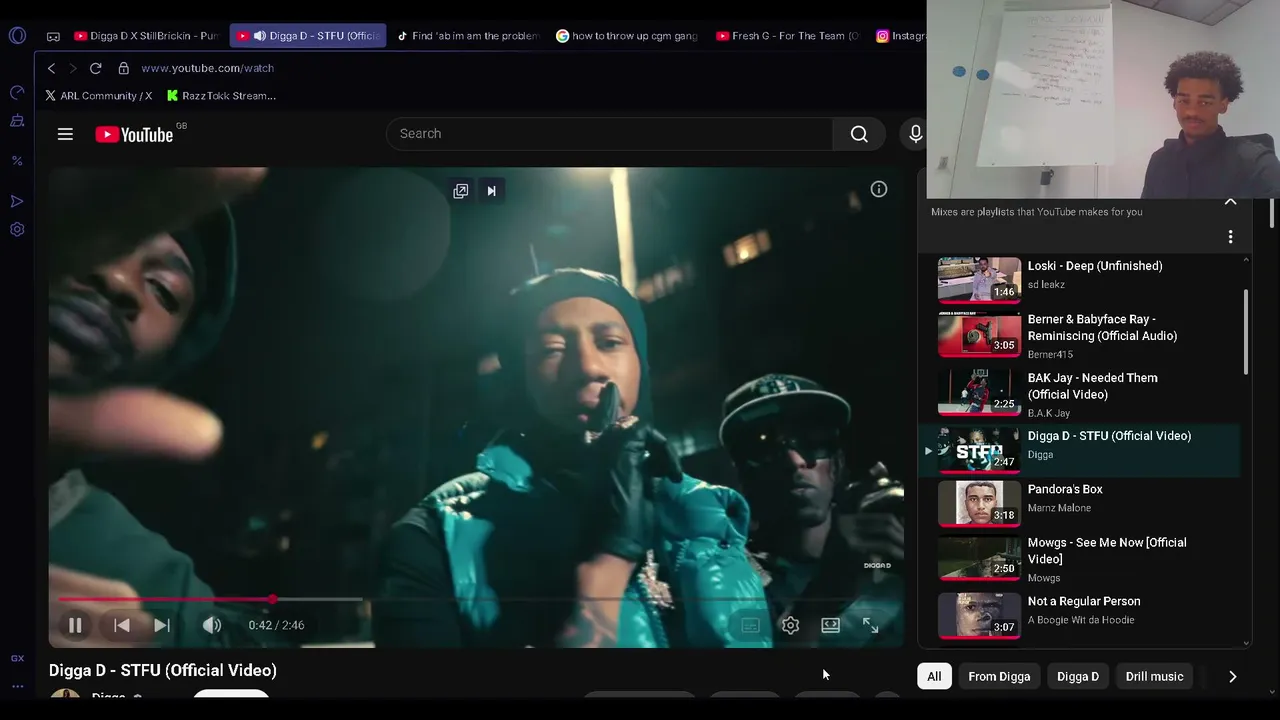Screen dimensions: 1280x720
Task: Reload the YouTube page
Action: pos(95,68)
